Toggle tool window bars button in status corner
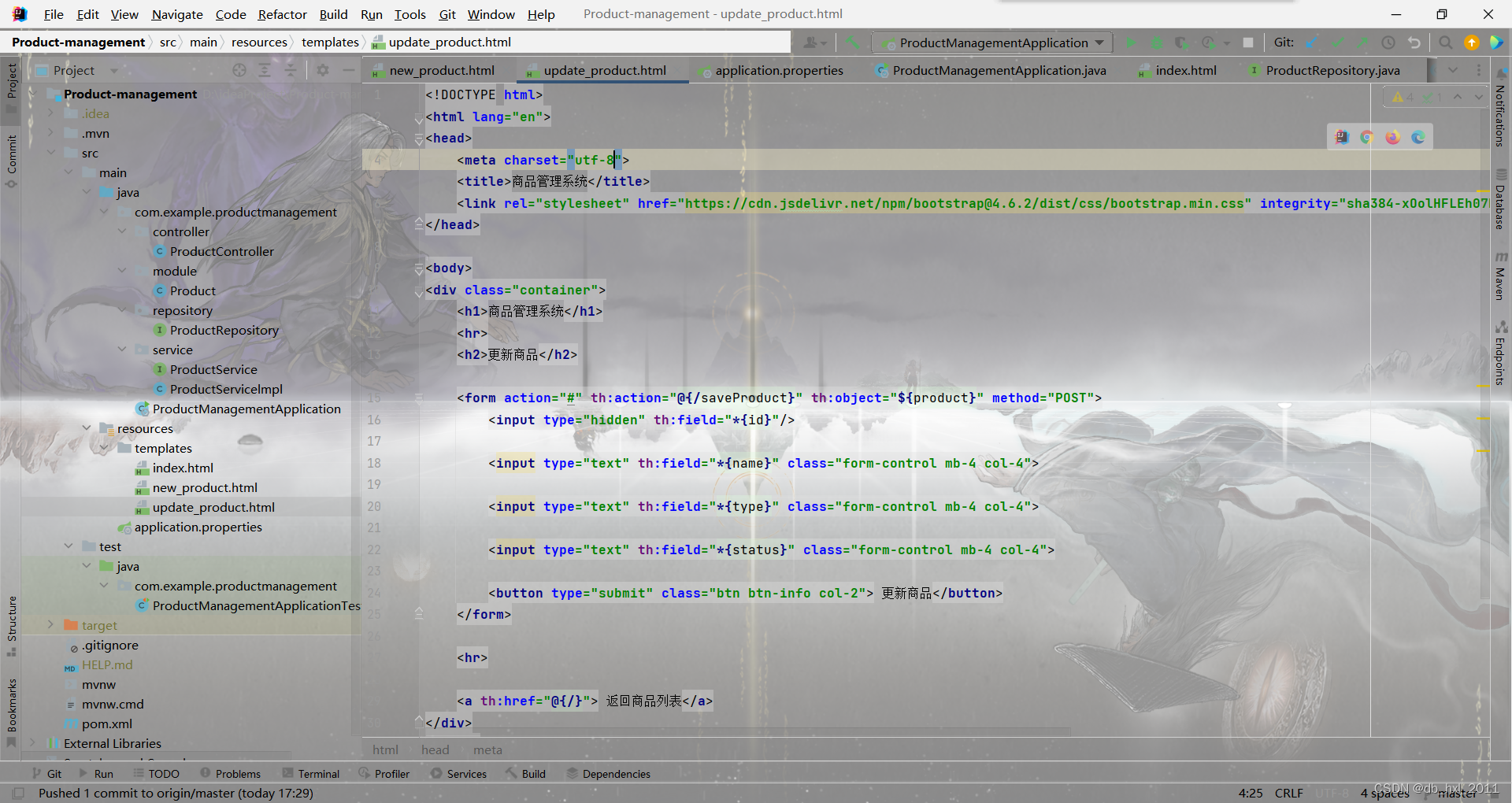1512x803 pixels. tap(19, 793)
